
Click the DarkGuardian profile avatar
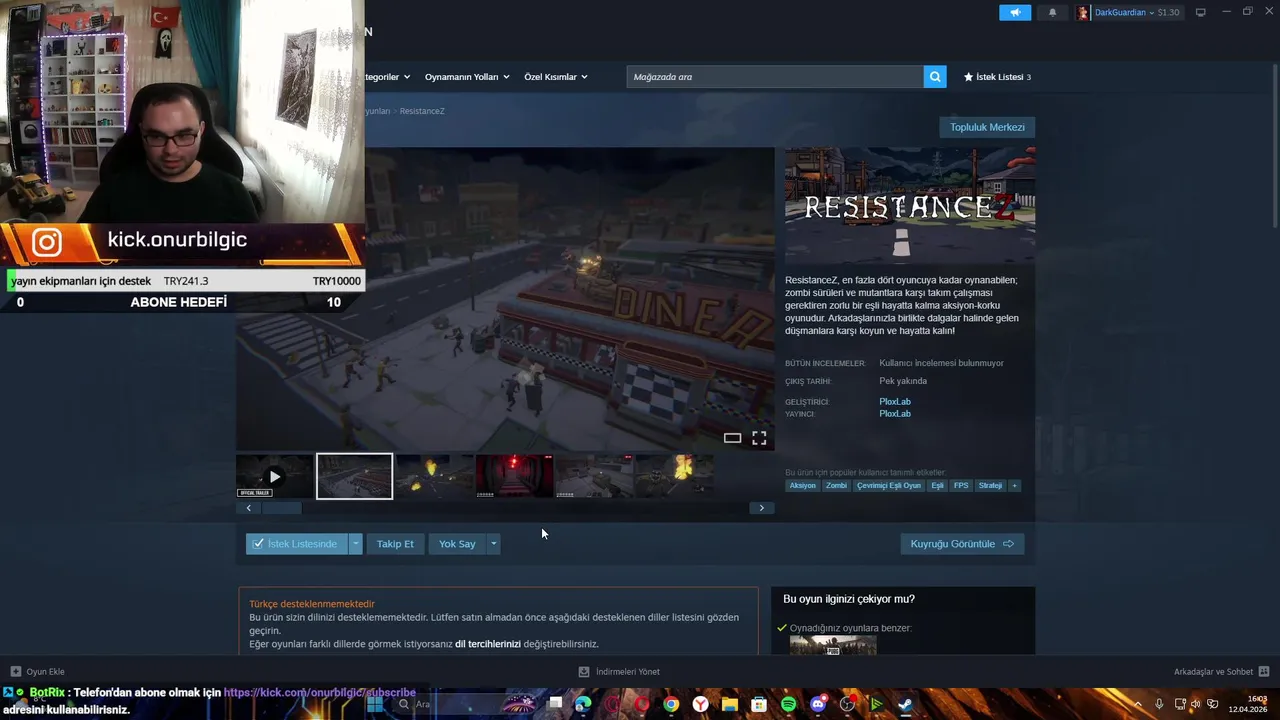pos(1083,13)
